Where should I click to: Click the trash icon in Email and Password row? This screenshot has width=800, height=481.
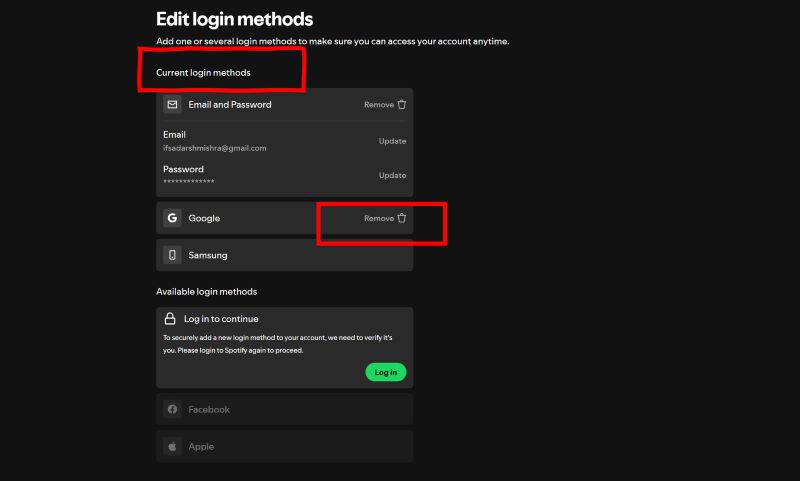(x=402, y=105)
